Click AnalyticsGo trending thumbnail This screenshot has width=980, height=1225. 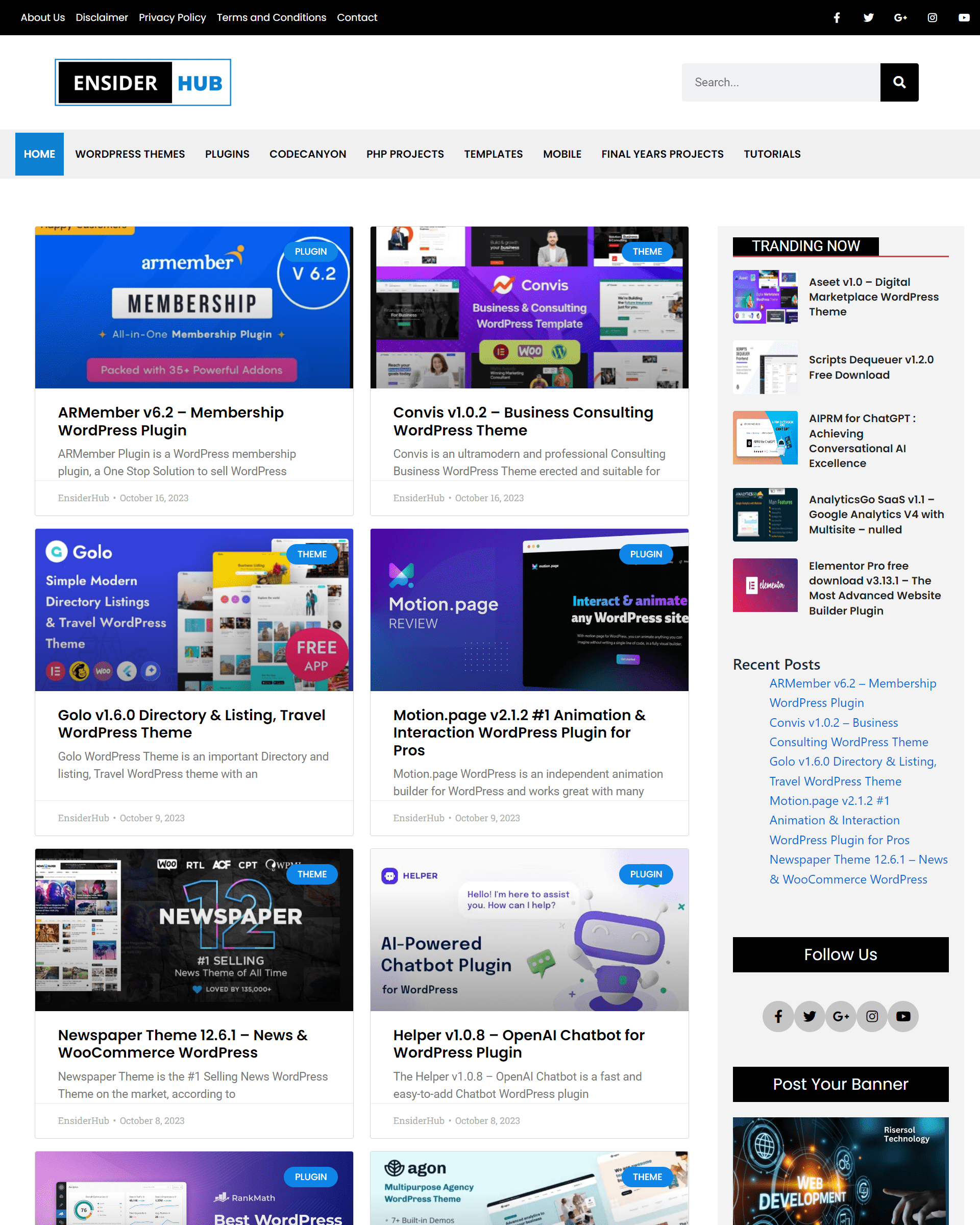[x=765, y=515]
